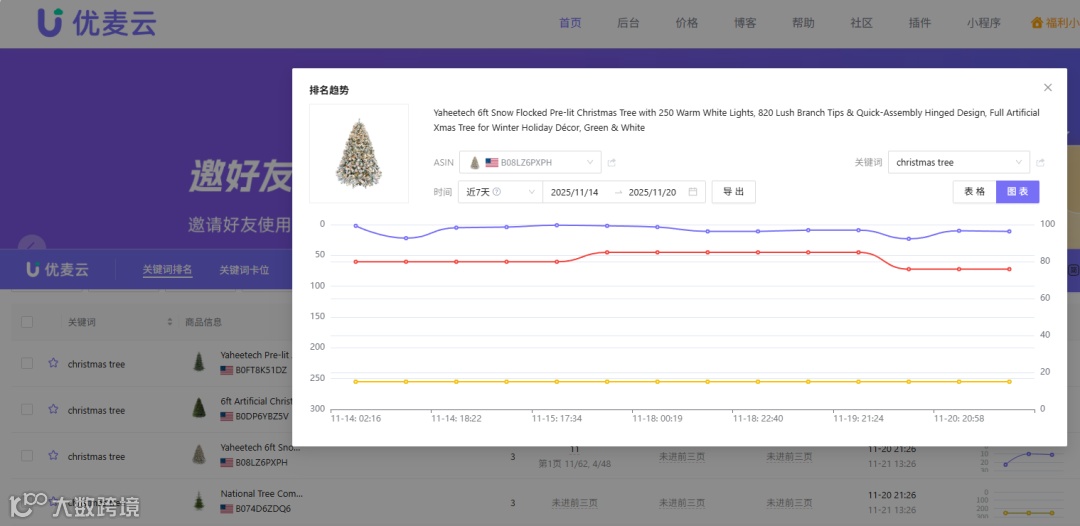Open external link icon next to ASIN selector

tap(612, 162)
